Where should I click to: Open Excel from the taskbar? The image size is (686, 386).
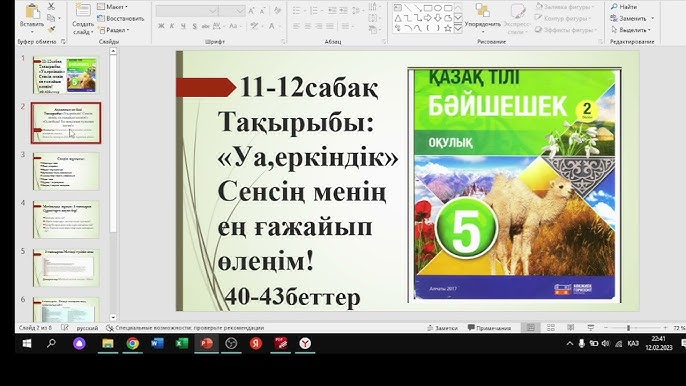[x=182, y=344]
